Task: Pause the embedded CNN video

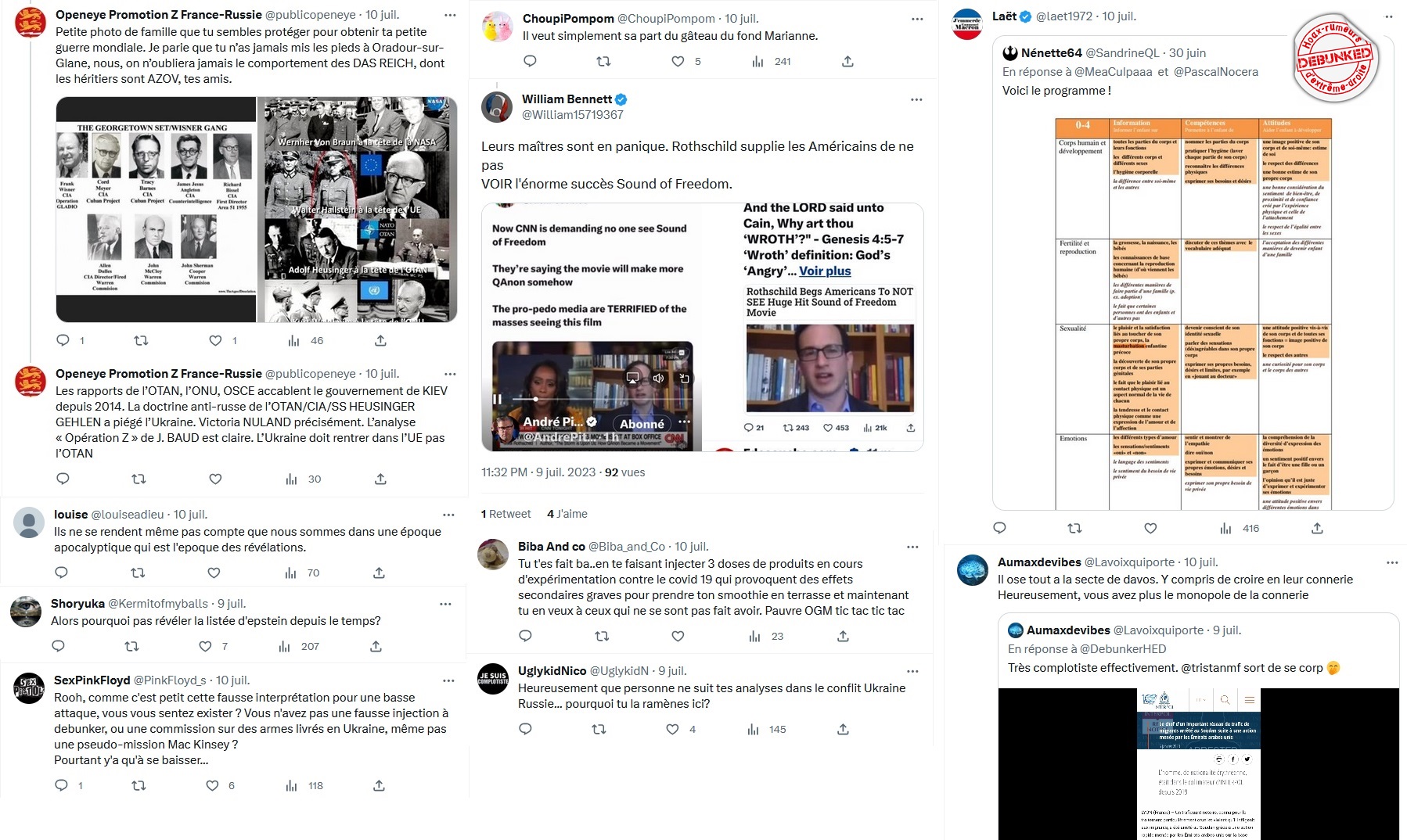Action: [x=497, y=399]
